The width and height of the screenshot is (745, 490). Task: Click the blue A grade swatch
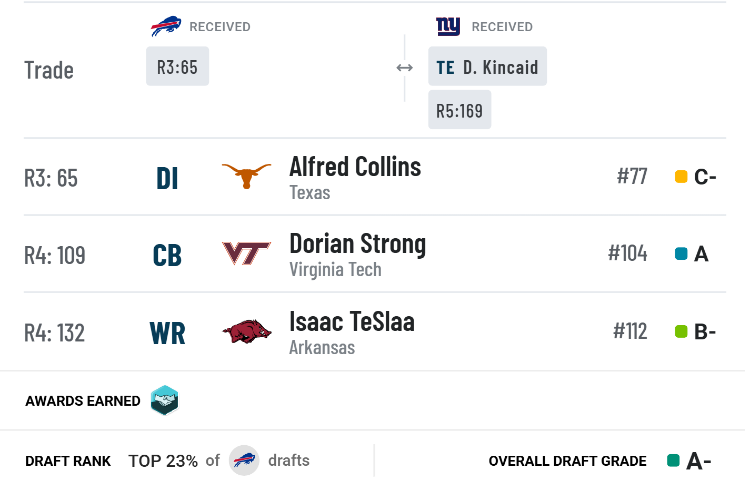tap(681, 254)
